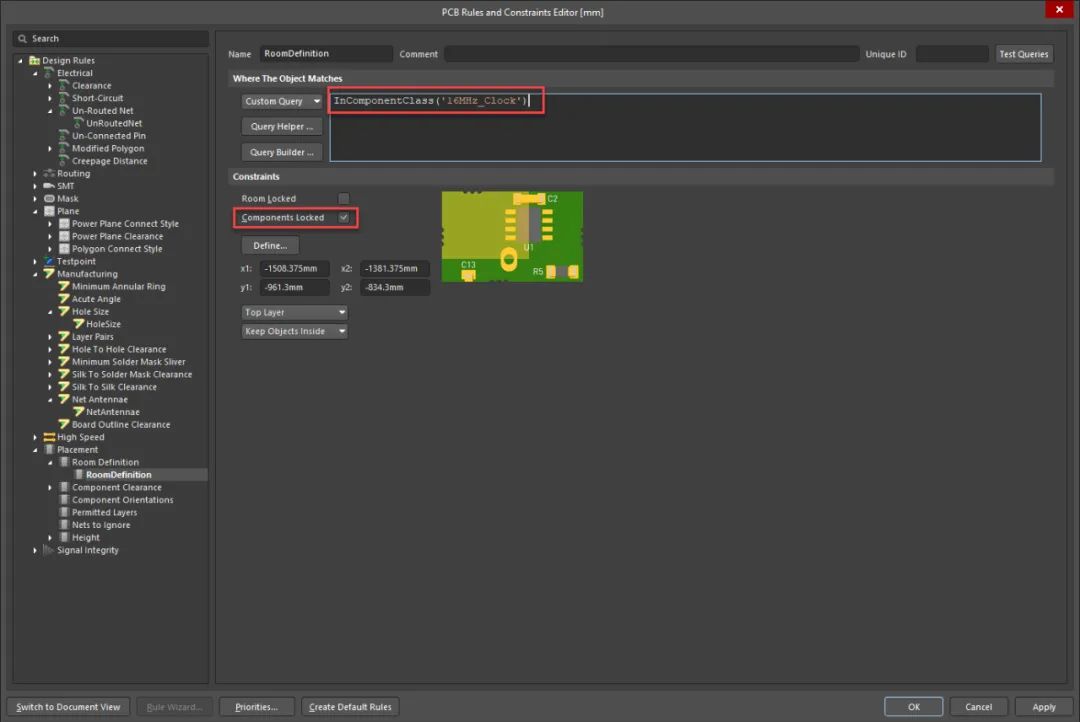The image size is (1080, 722).
Task: Click the Placement category icon
Action: tap(49, 449)
